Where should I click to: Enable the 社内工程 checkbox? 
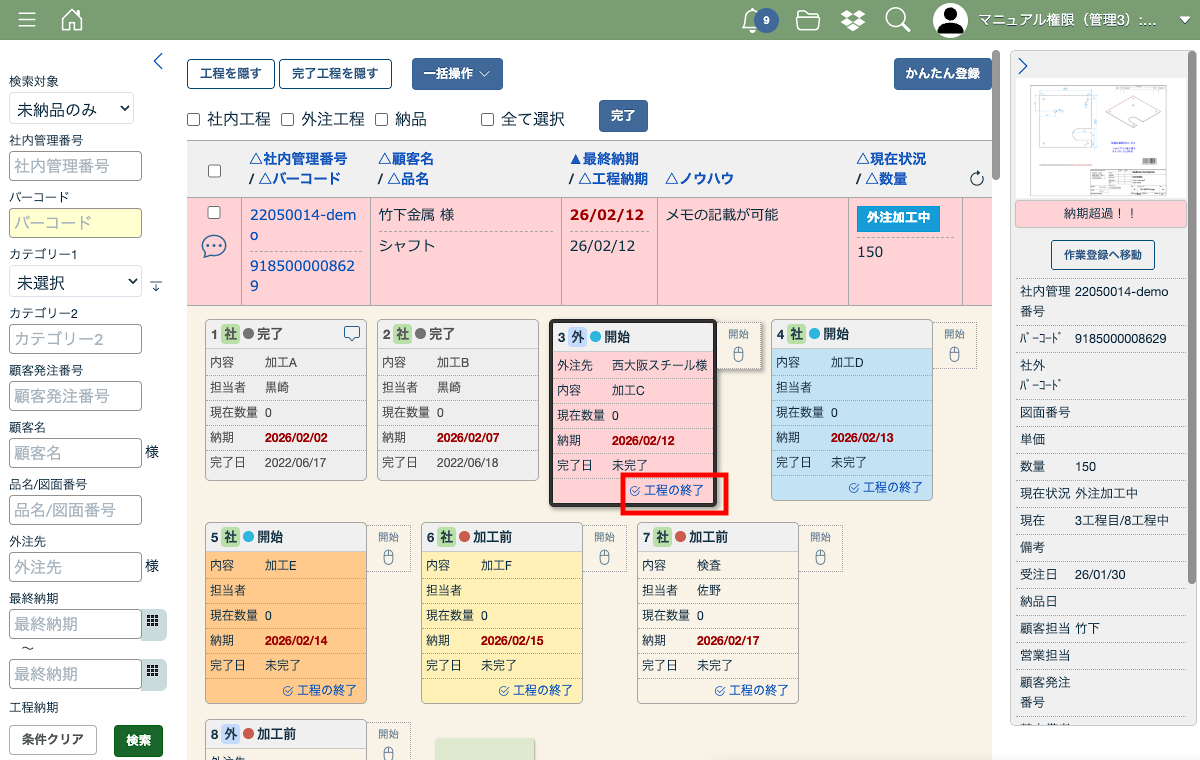(194, 120)
